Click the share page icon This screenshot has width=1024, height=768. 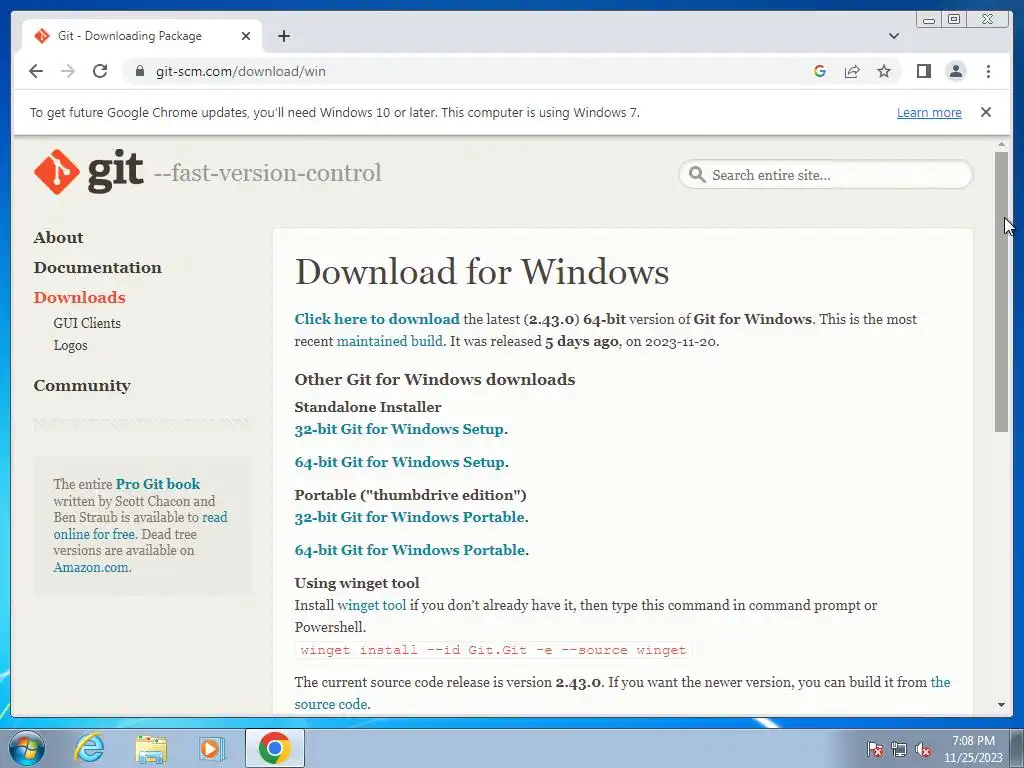[x=852, y=71]
